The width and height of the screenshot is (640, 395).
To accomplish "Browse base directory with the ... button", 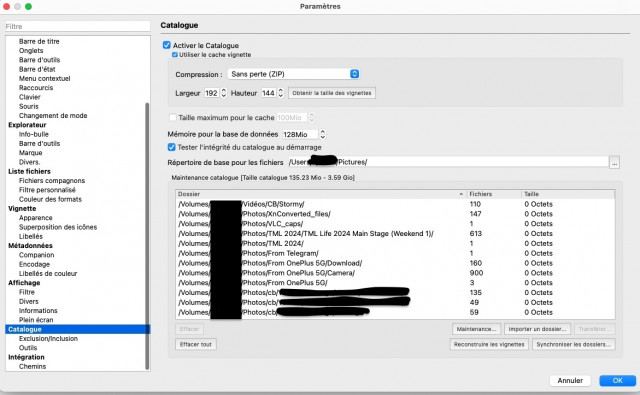I will [615, 162].
